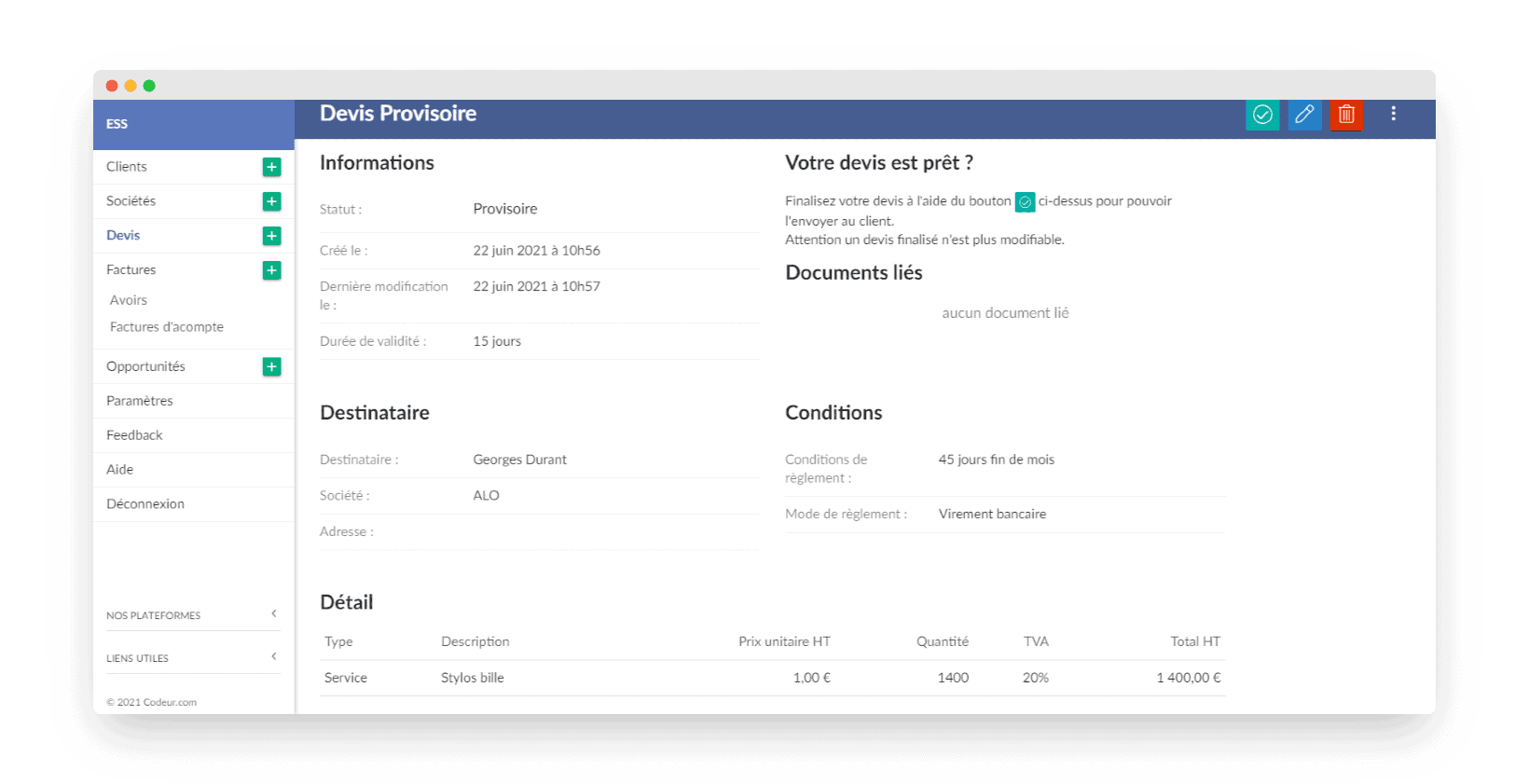1529x784 pixels.
Task: Click the 1 400,00 € total cell
Action: pos(1189,678)
